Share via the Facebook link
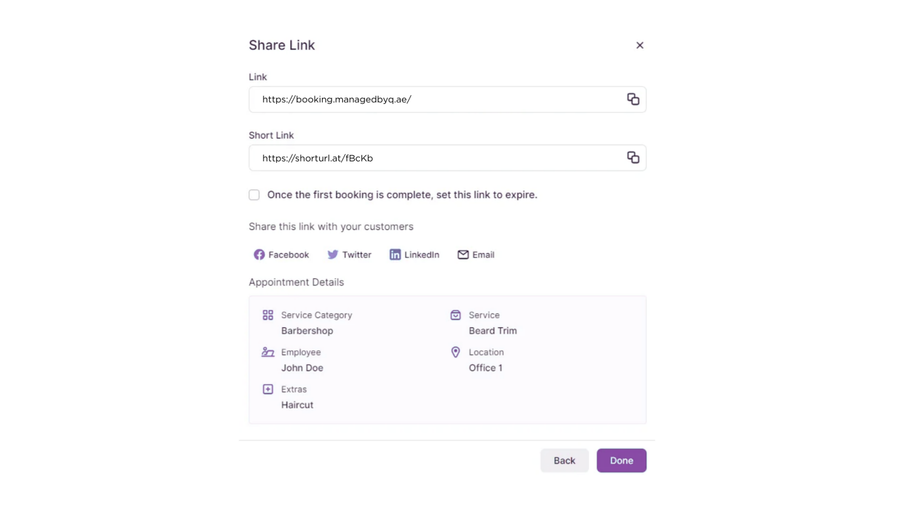The image size is (920, 517). (x=288, y=255)
